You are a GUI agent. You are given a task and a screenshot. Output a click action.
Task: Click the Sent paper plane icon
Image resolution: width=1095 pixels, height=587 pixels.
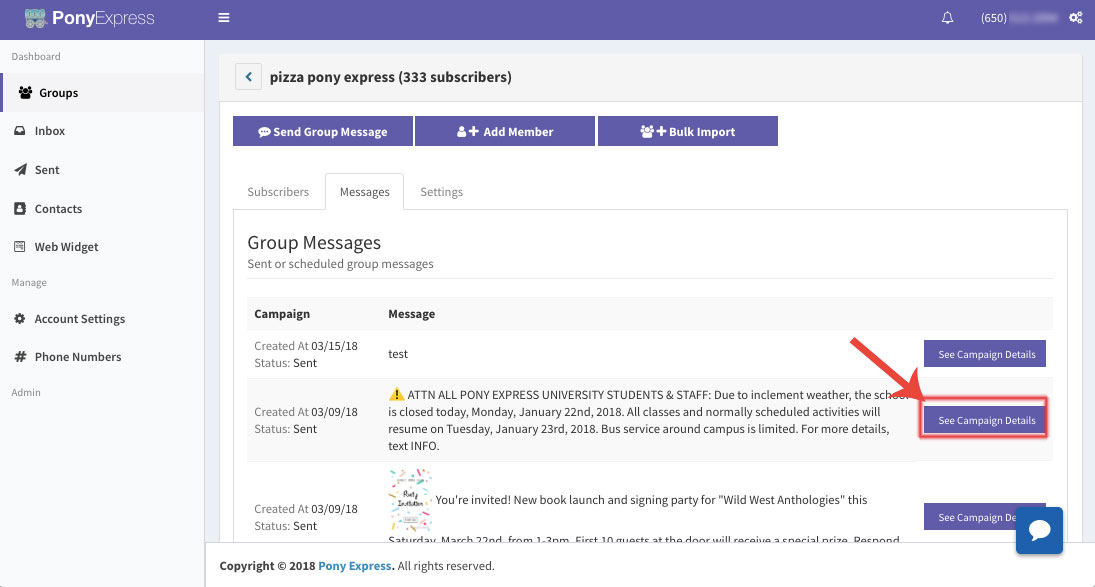[20, 170]
